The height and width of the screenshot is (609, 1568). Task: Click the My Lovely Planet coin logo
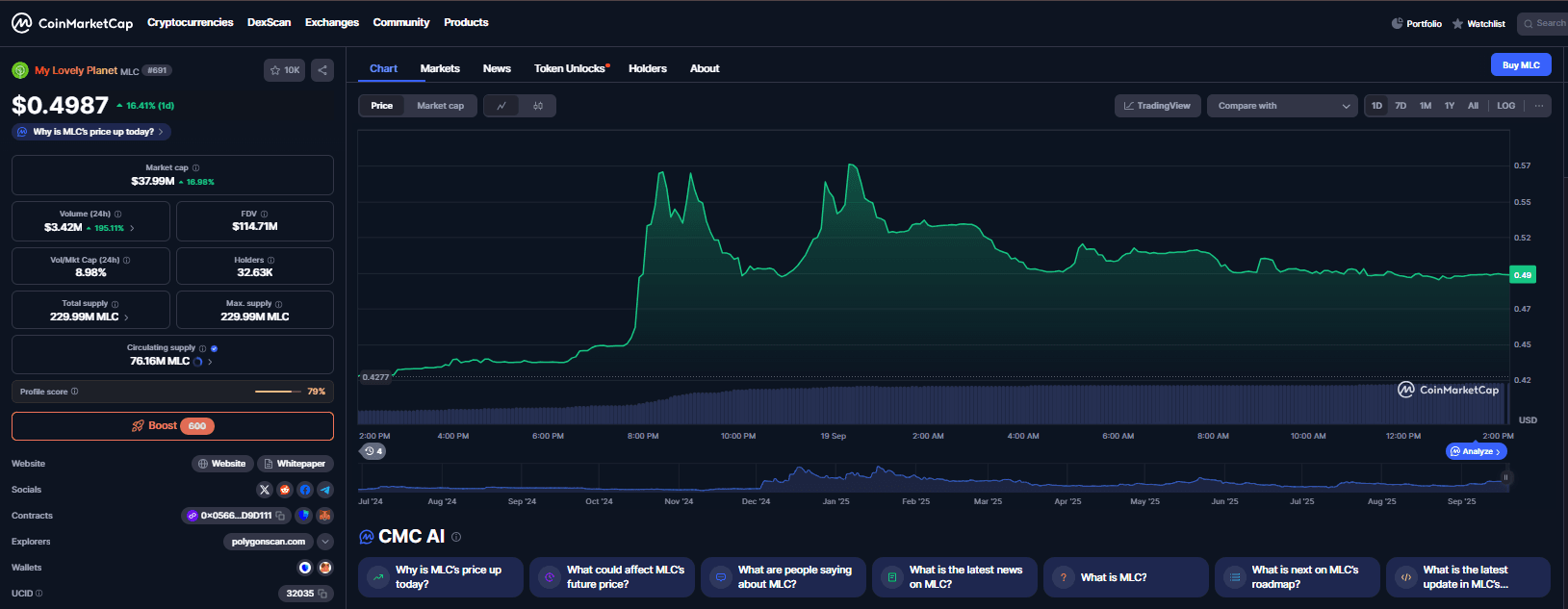pyautogui.click(x=20, y=70)
